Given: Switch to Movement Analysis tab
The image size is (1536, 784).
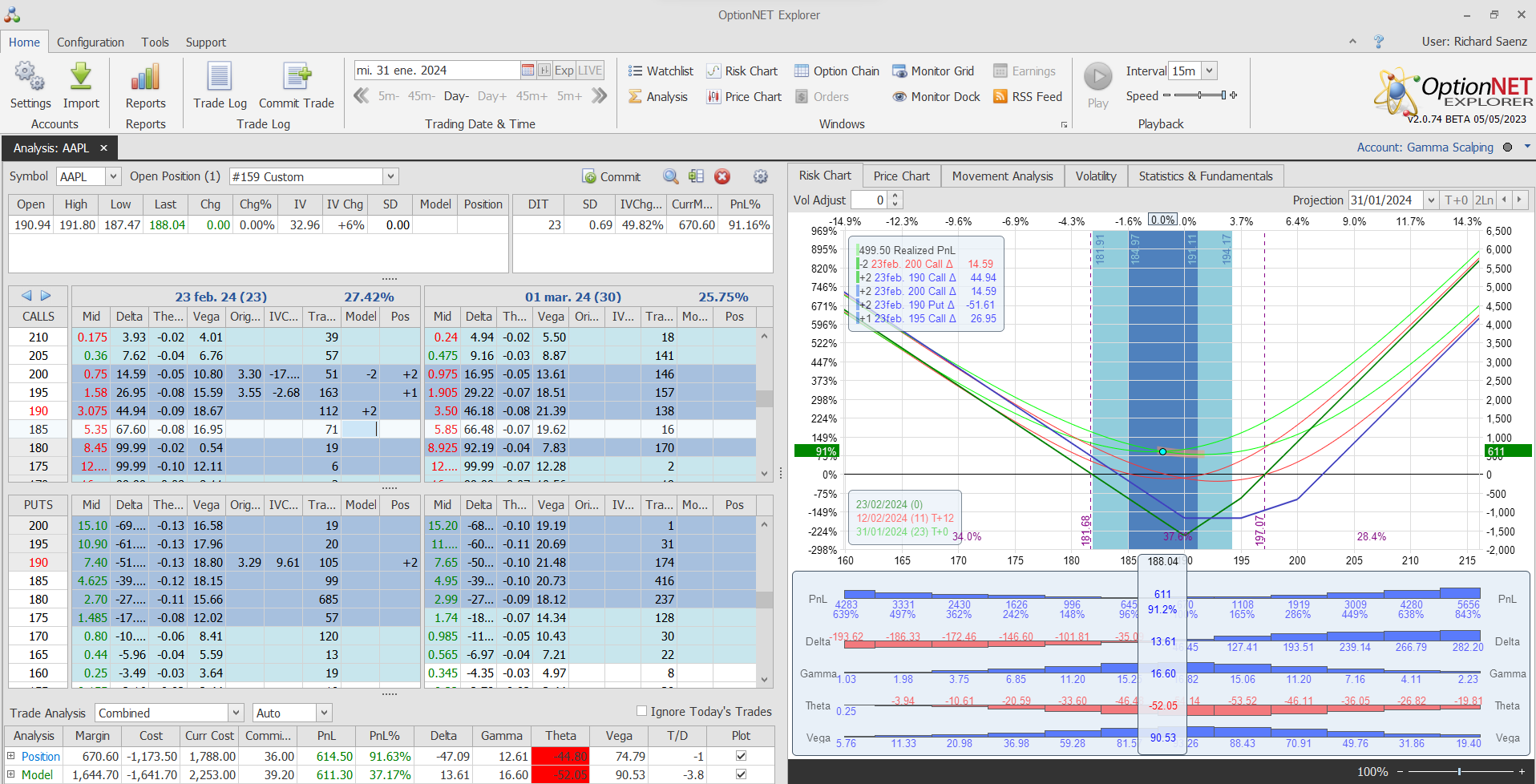Looking at the screenshot, I should pos(1003,176).
